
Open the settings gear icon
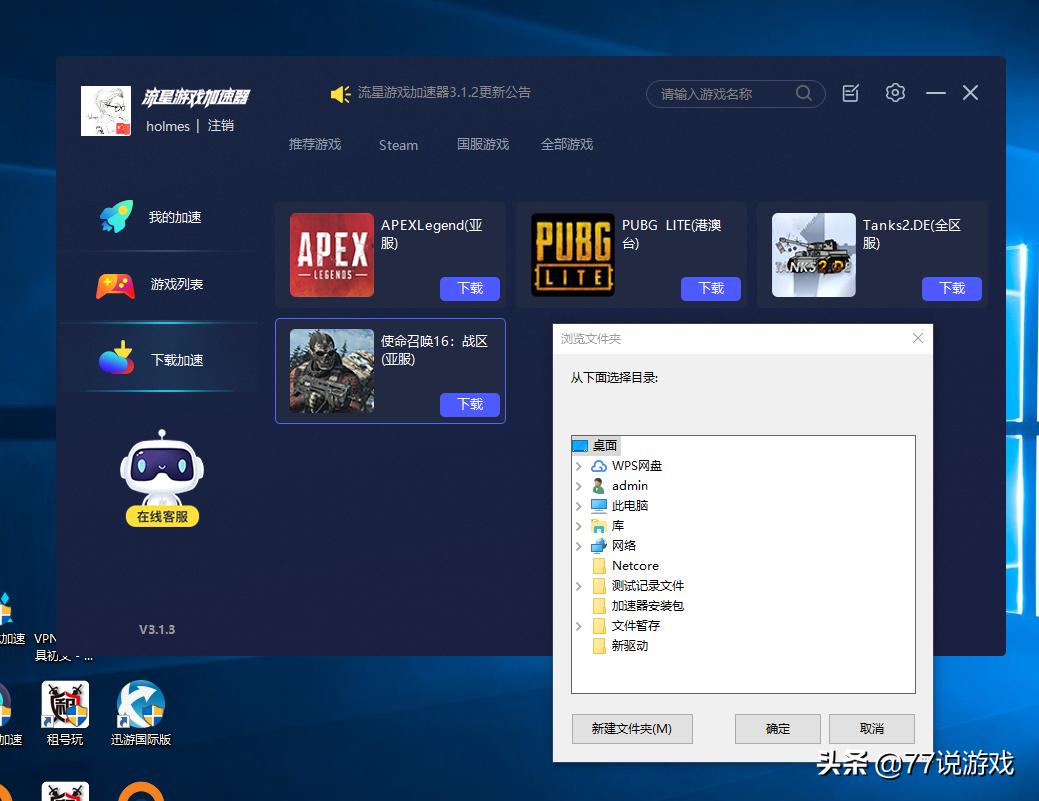click(894, 92)
